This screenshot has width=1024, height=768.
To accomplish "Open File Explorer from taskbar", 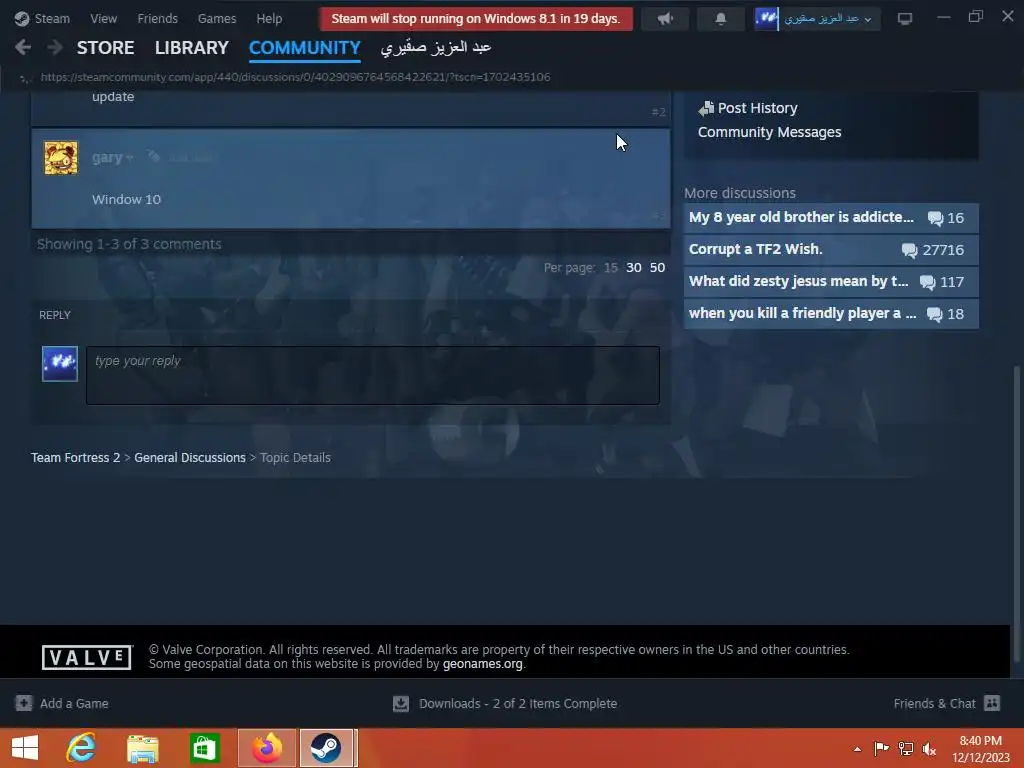I will pos(143,748).
